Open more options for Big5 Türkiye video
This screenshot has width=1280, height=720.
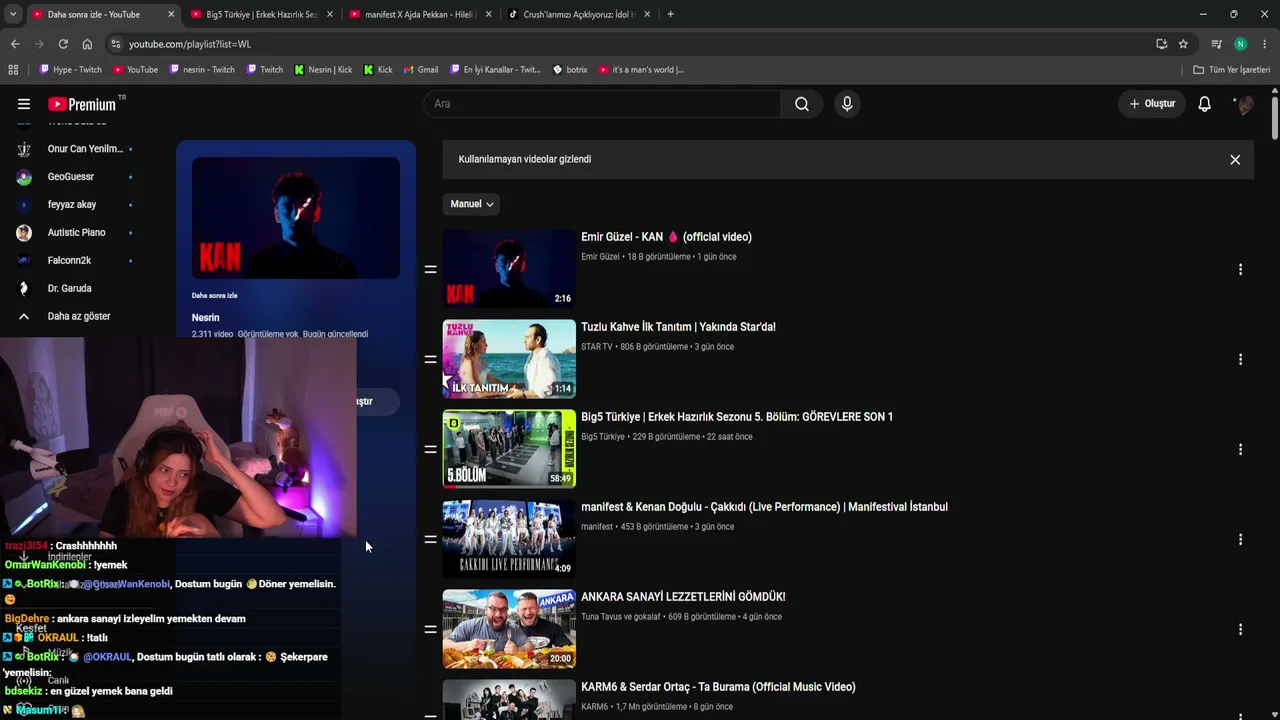click(x=1240, y=449)
